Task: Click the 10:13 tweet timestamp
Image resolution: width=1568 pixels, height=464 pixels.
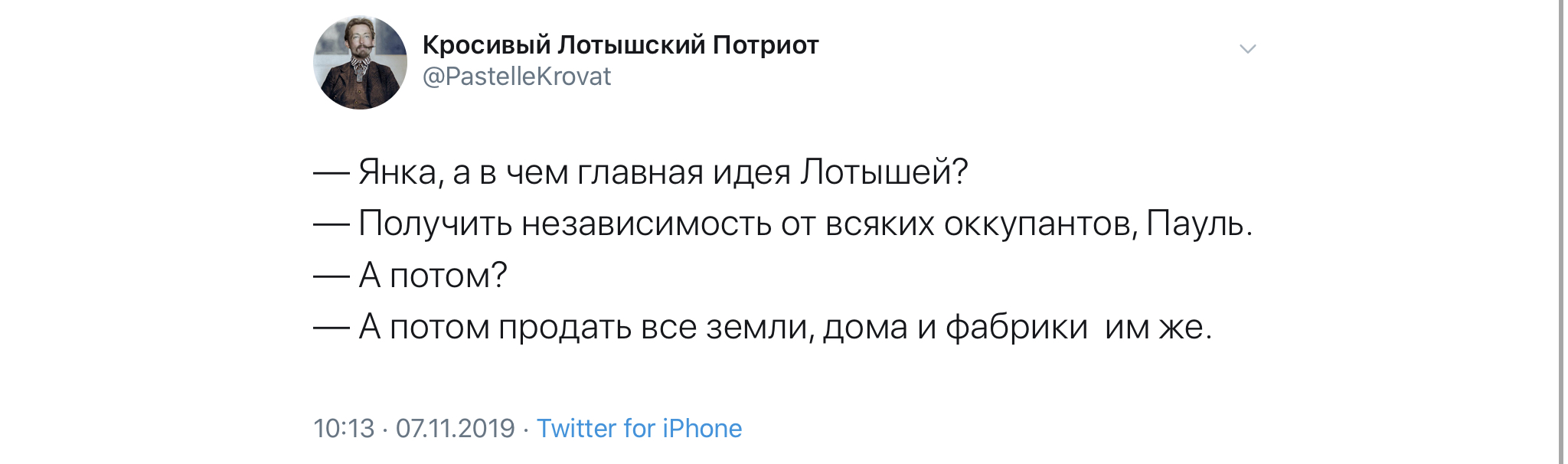Action: tap(344, 428)
